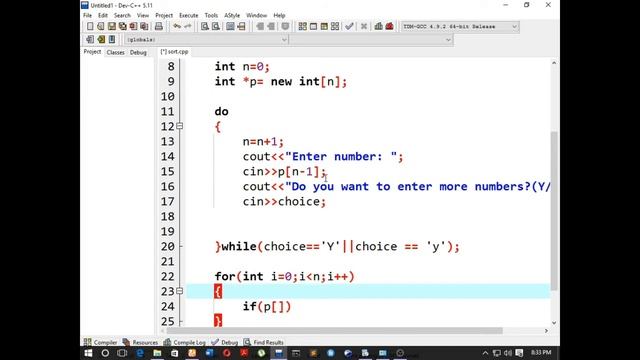Click the Open file toolbar icon
The image size is (640, 360).
tap(101, 27)
